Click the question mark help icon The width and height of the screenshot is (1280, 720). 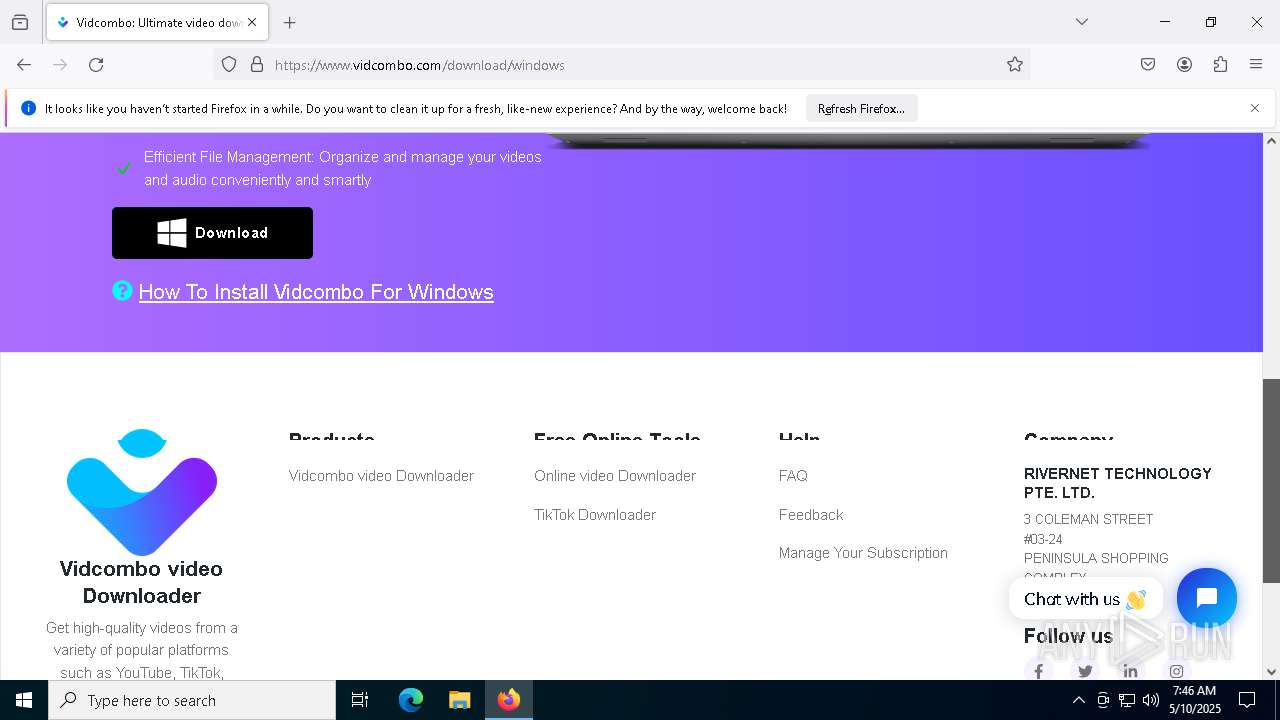[x=122, y=291]
